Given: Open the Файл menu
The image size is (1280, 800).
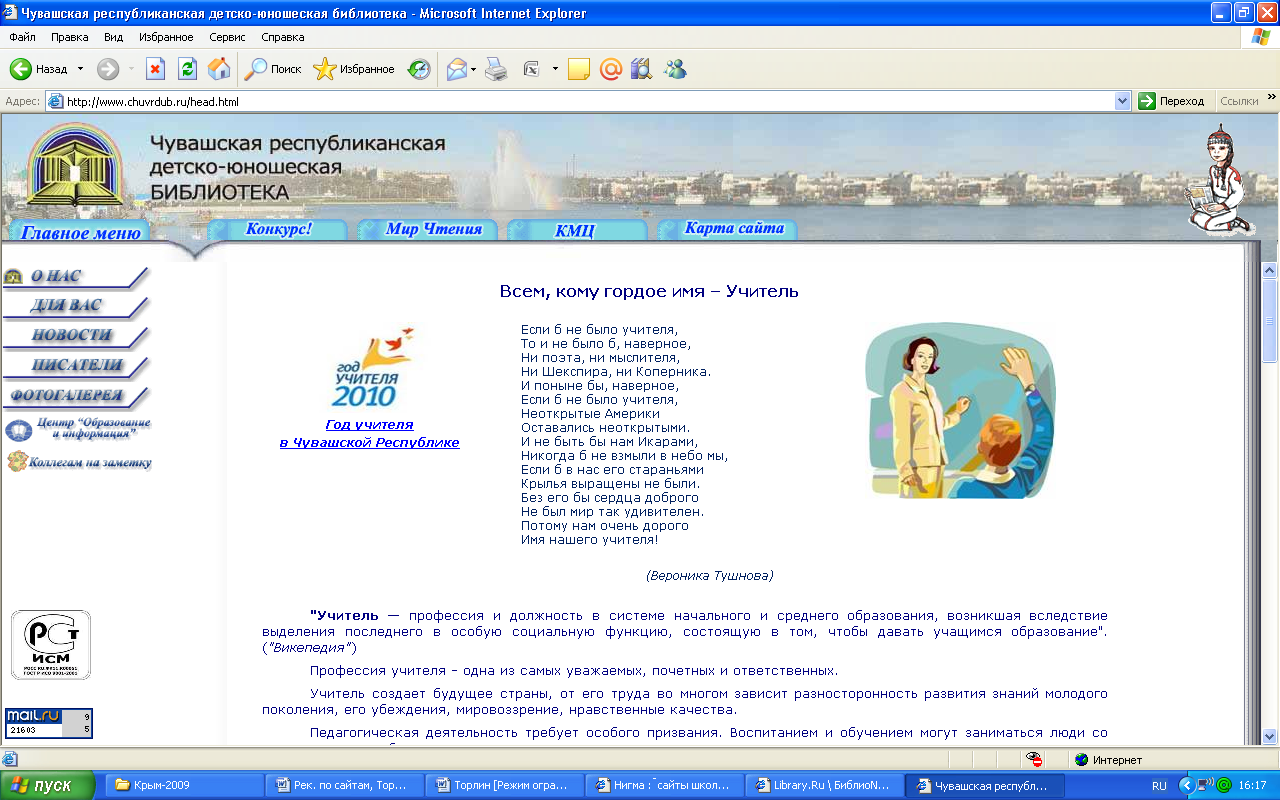Looking at the screenshot, I should click(x=22, y=37).
